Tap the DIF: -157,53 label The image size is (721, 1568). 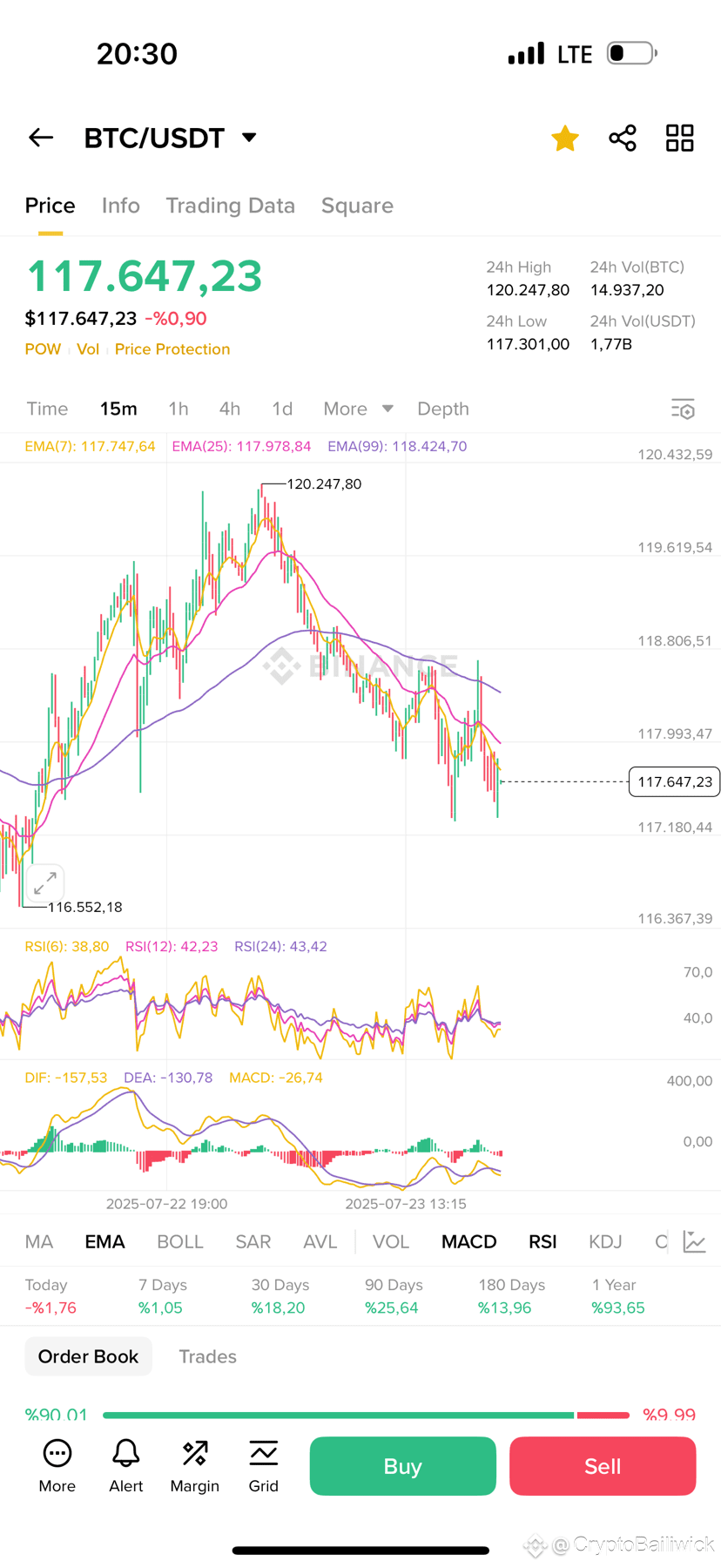pyautogui.click(x=66, y=1078)
